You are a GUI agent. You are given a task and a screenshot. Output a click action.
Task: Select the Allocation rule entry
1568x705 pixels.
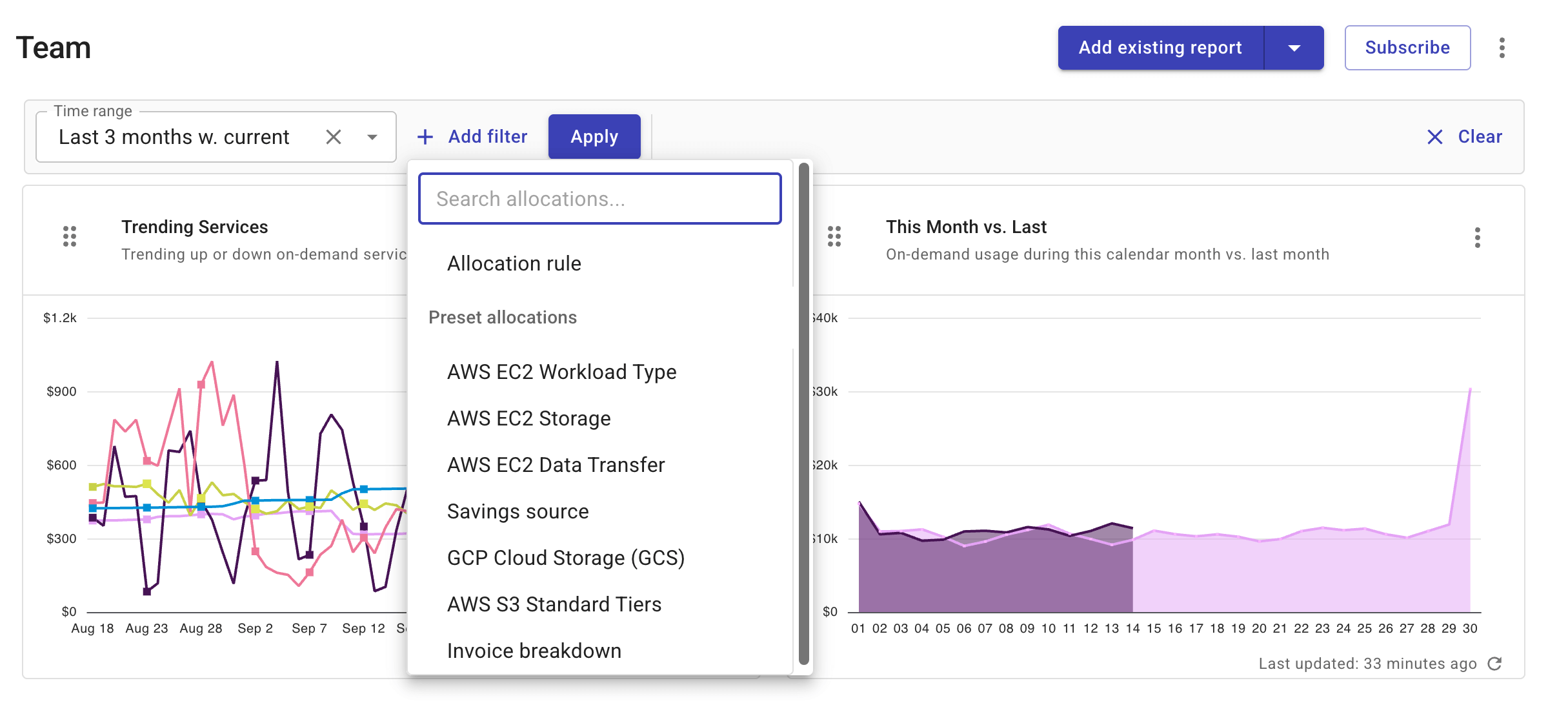click(x=514, y=263)
